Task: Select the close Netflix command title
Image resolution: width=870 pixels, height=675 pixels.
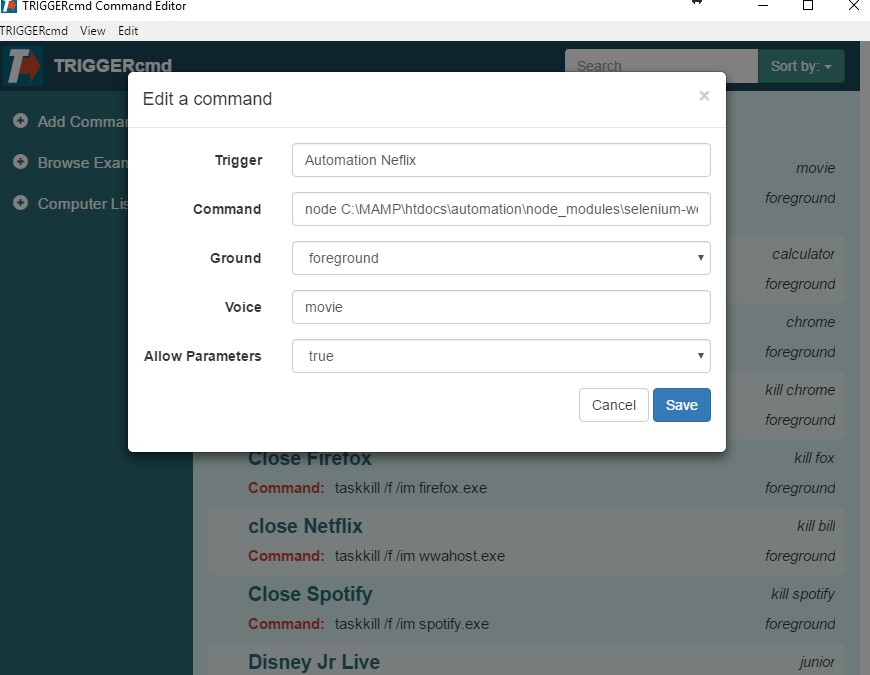Action: (x=305, y=526)
